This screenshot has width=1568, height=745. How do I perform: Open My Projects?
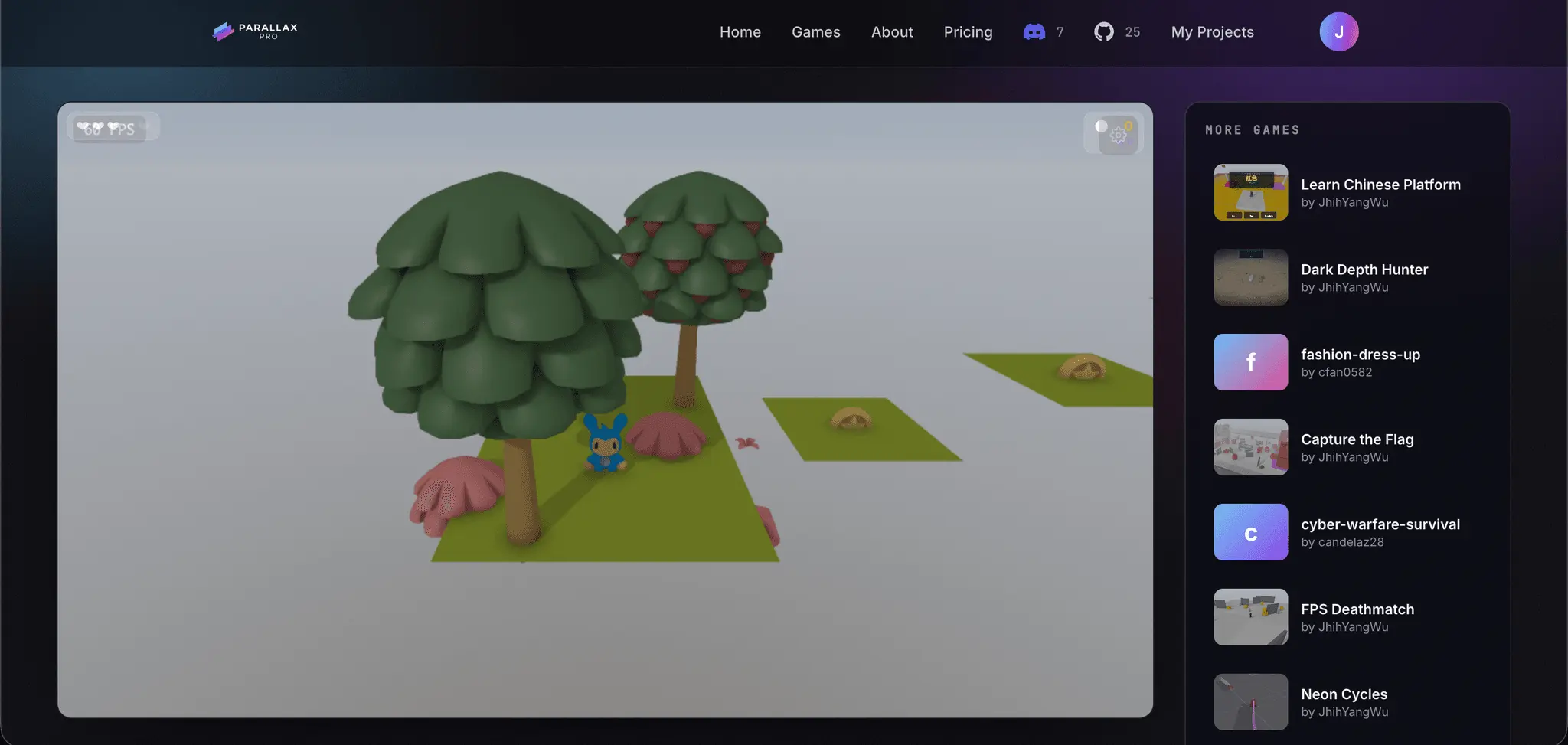pyautogui.click(x=1212, y=32)
